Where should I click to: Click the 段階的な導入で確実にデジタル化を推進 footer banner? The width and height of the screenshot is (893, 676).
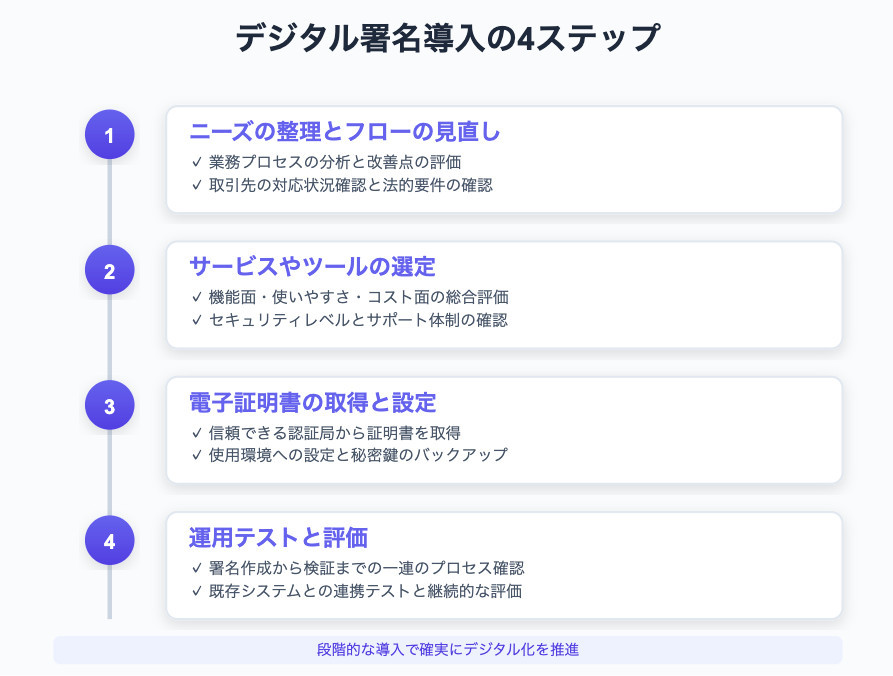[447, 649]
